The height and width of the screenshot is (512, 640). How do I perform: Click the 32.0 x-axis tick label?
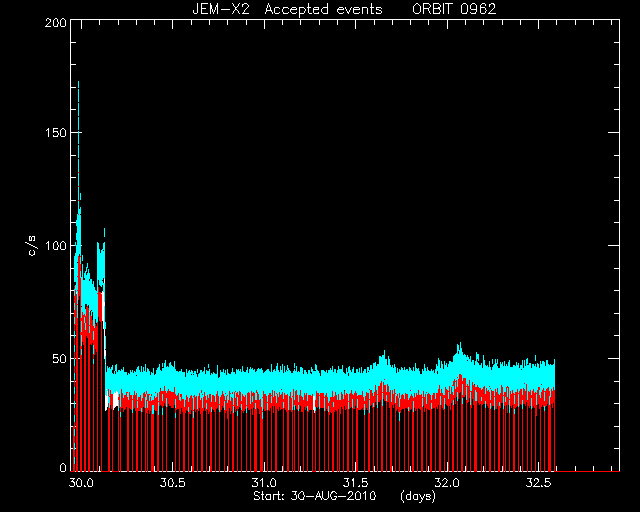pos(447,483)
